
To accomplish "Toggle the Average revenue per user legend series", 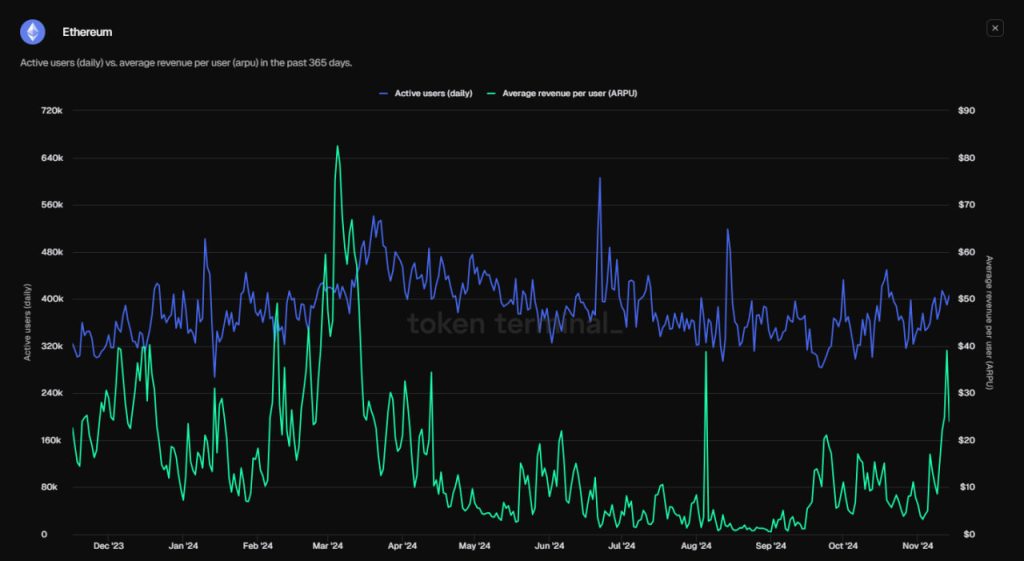I will point(568,93).
